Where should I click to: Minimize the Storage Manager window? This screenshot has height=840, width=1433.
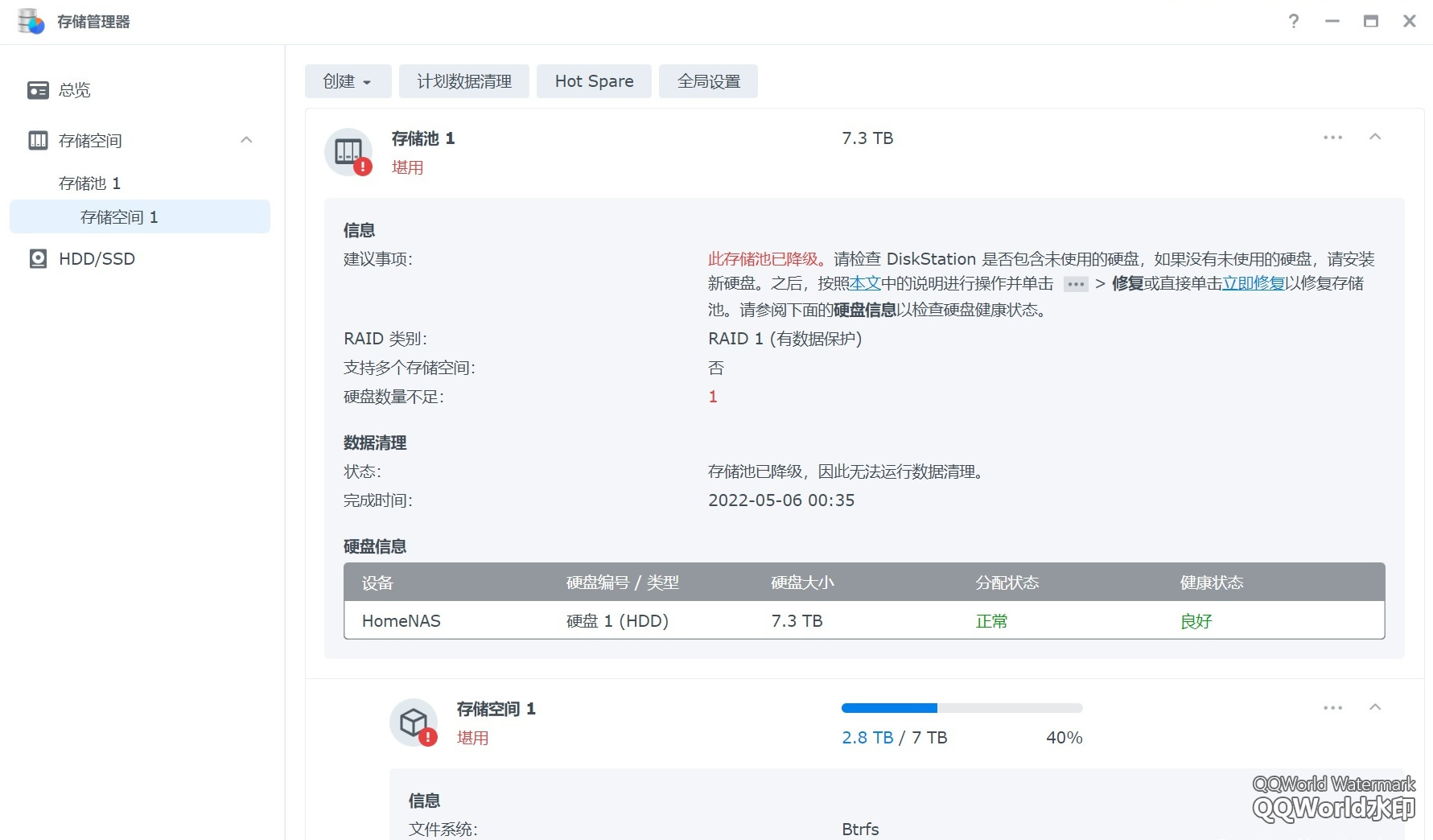coord(1332,22)
